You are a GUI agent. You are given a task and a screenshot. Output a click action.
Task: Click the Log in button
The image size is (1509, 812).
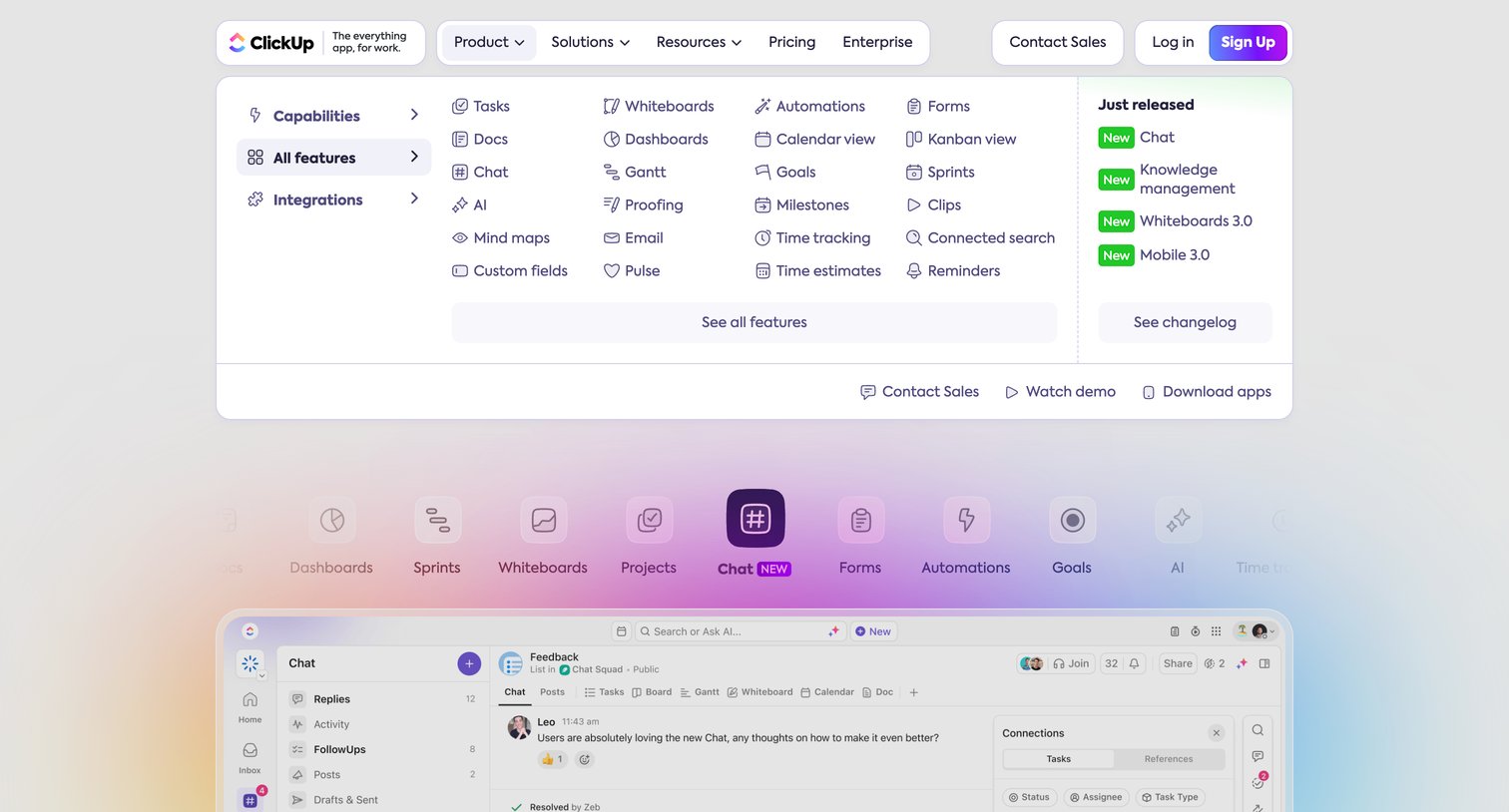pos(1173,42)
